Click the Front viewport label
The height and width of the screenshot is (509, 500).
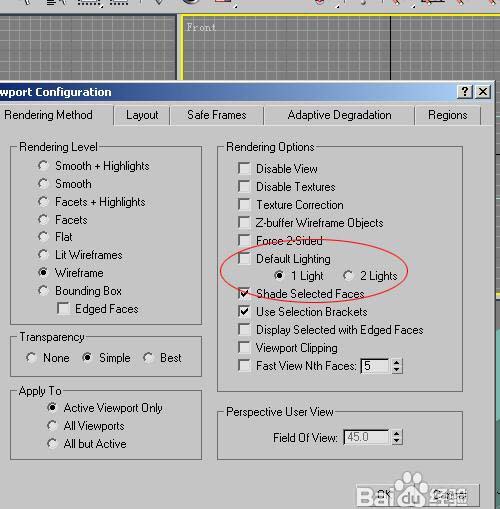tap(201, 27)
